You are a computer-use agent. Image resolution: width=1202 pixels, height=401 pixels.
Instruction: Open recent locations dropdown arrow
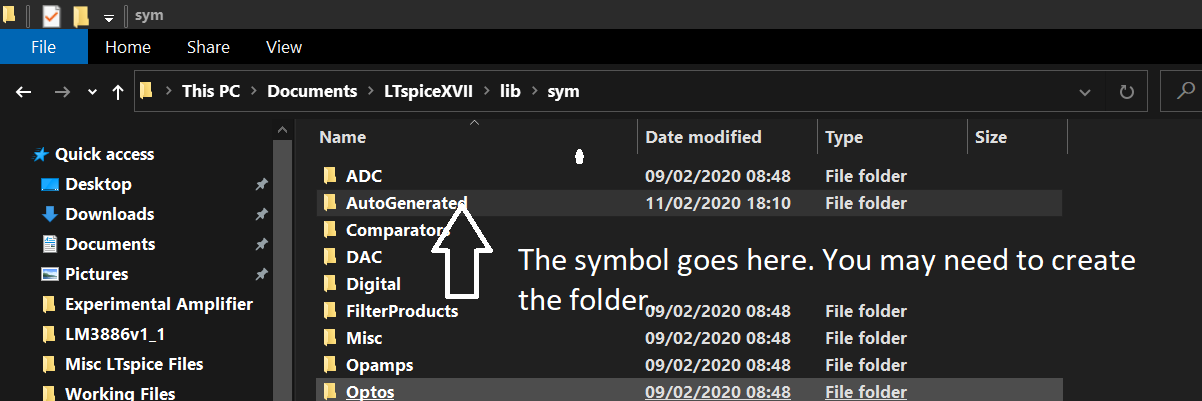[93, 92]
